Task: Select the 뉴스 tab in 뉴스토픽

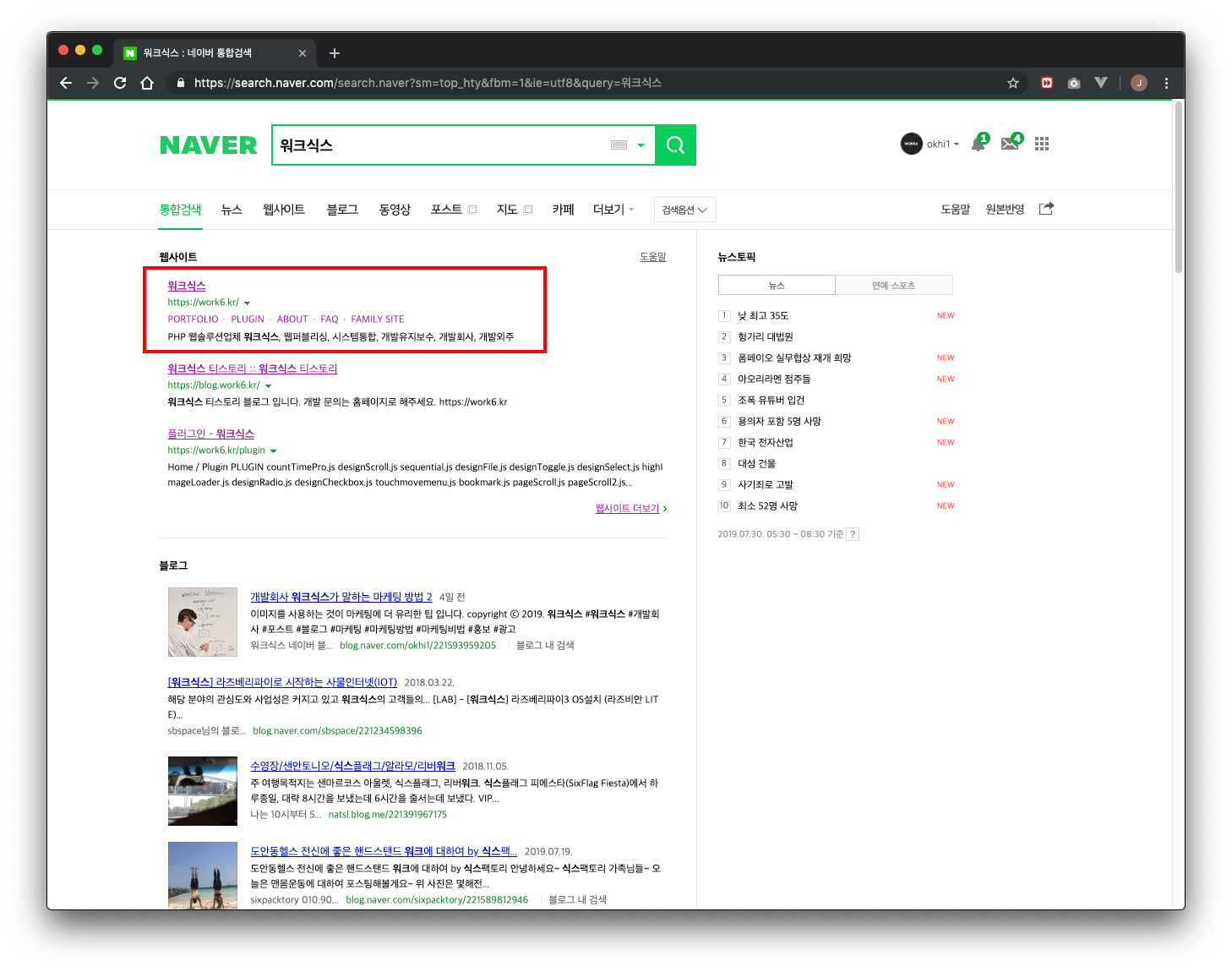Action: click(777, 285)
